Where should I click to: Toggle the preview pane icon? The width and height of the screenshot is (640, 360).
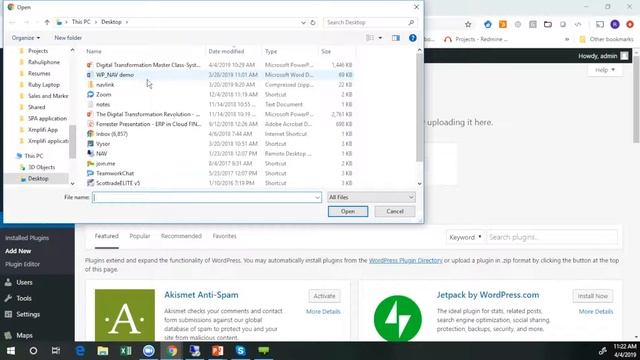click(396, 38)
